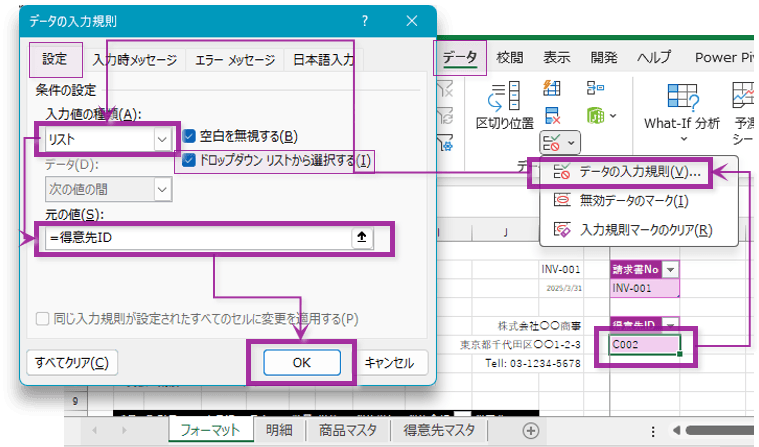Click the Flash Fill icon in ribbon
Viewport: 759px width, 447px height.
pos(552,88)
